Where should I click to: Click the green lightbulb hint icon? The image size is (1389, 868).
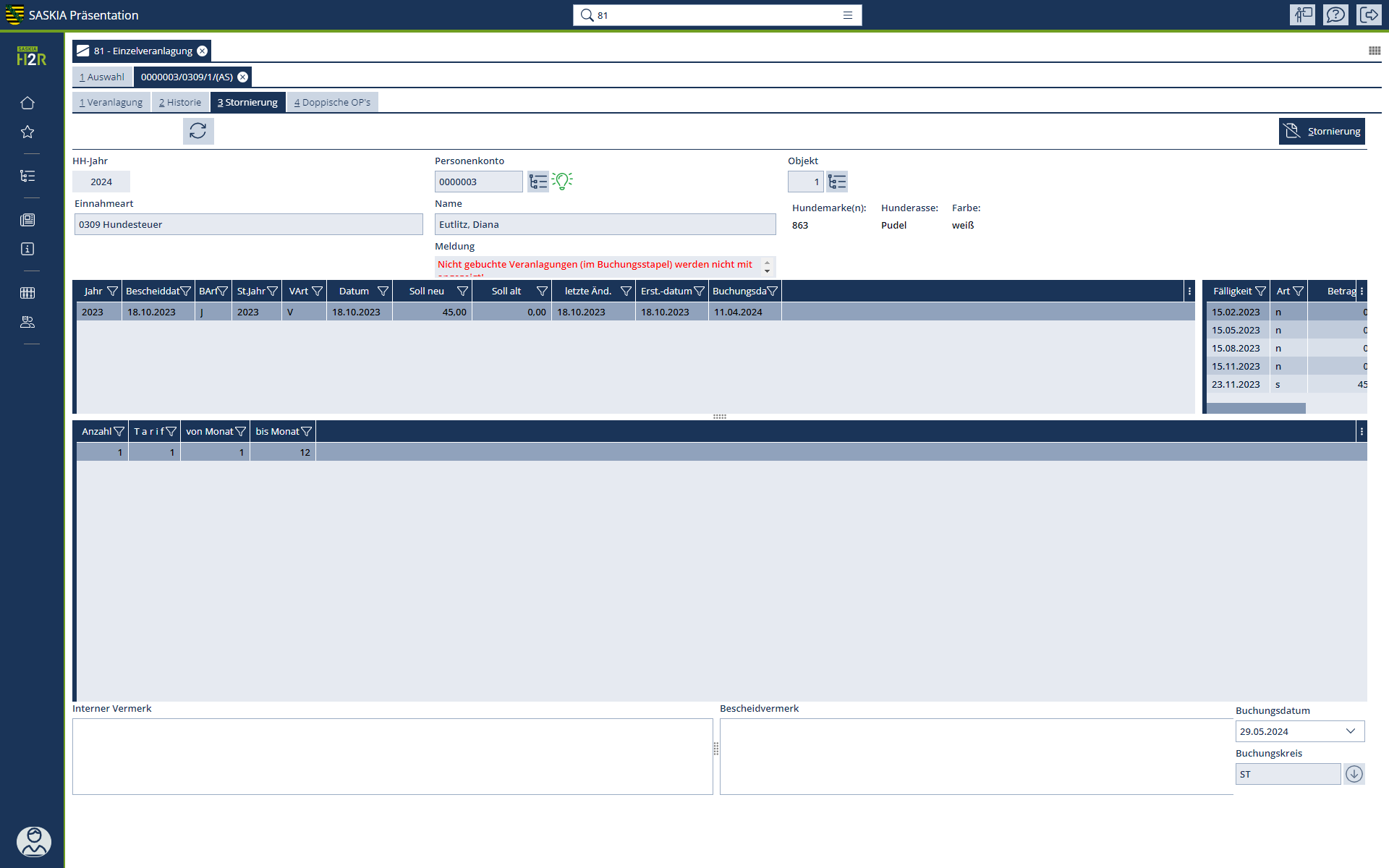click(562, 181)
